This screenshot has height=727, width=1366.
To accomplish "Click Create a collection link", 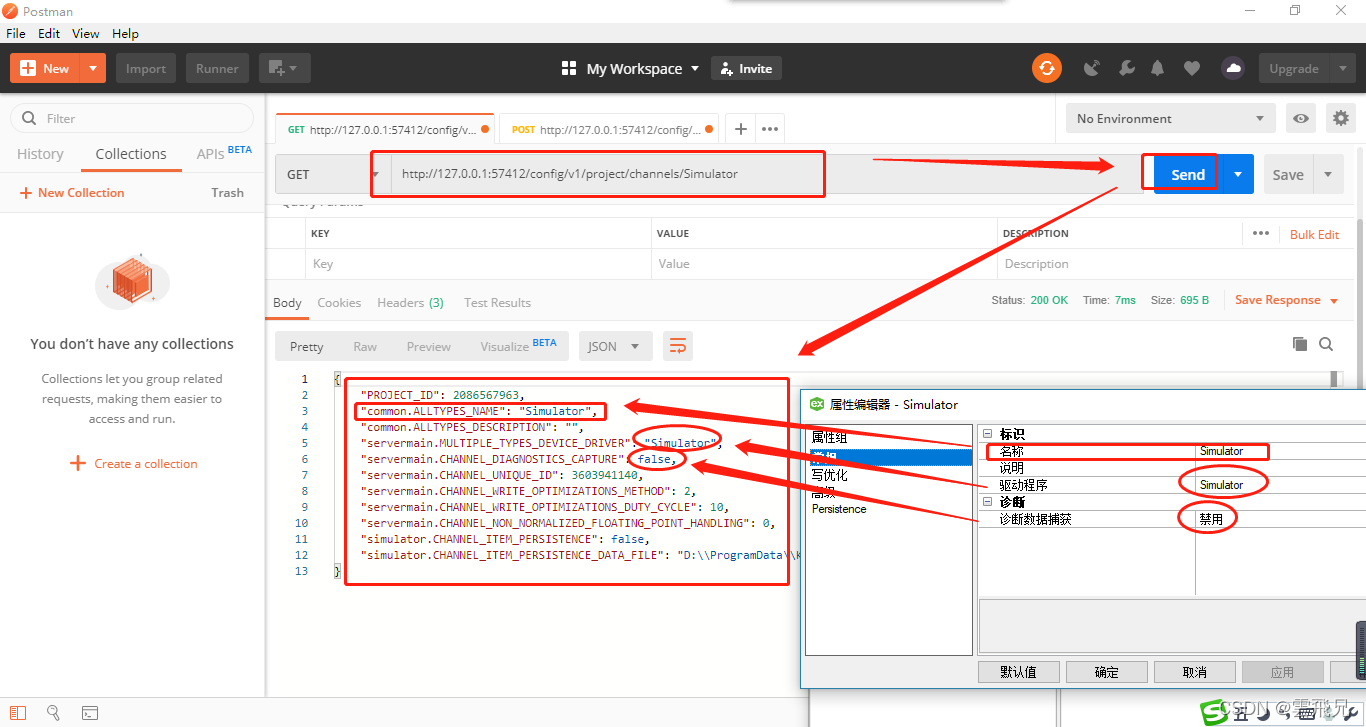I will (133, 464).
